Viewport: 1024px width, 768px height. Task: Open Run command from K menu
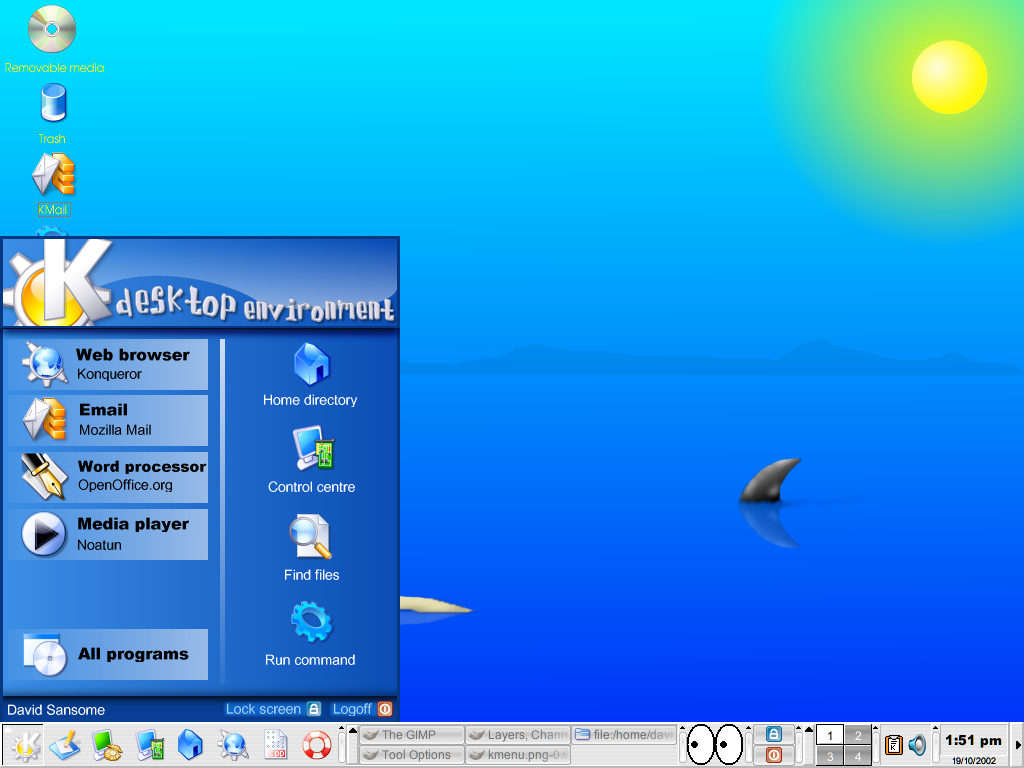pos(311,635)
